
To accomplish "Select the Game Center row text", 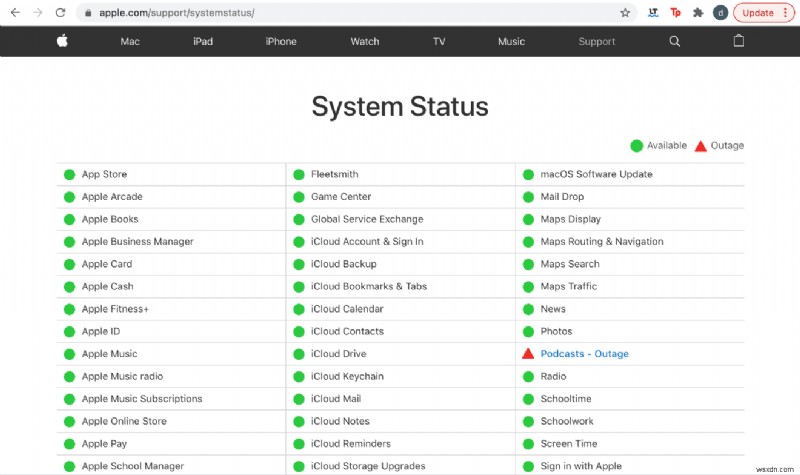I will pyautogui.click(x=341, y=196).
